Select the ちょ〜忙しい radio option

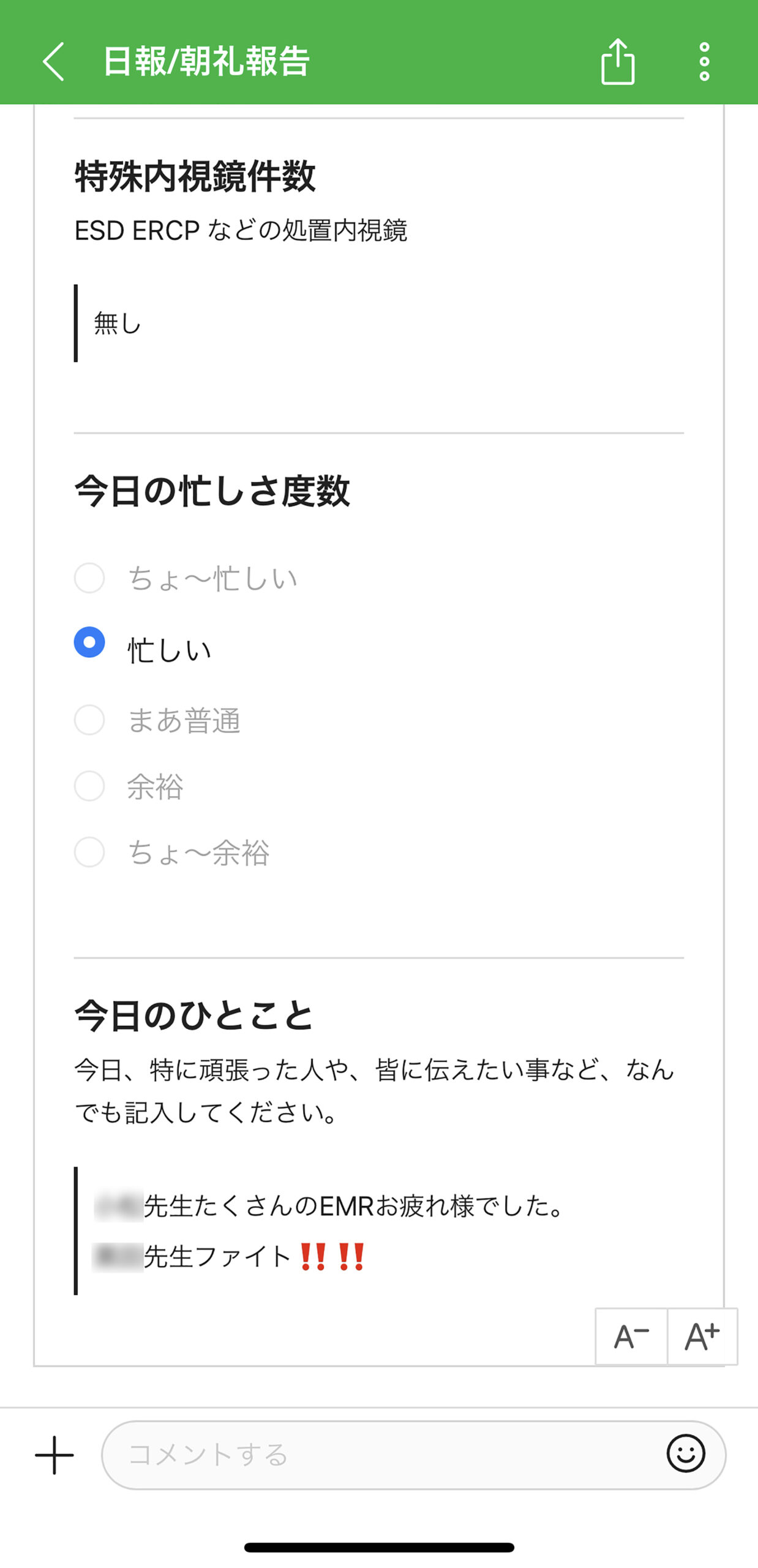89,578
